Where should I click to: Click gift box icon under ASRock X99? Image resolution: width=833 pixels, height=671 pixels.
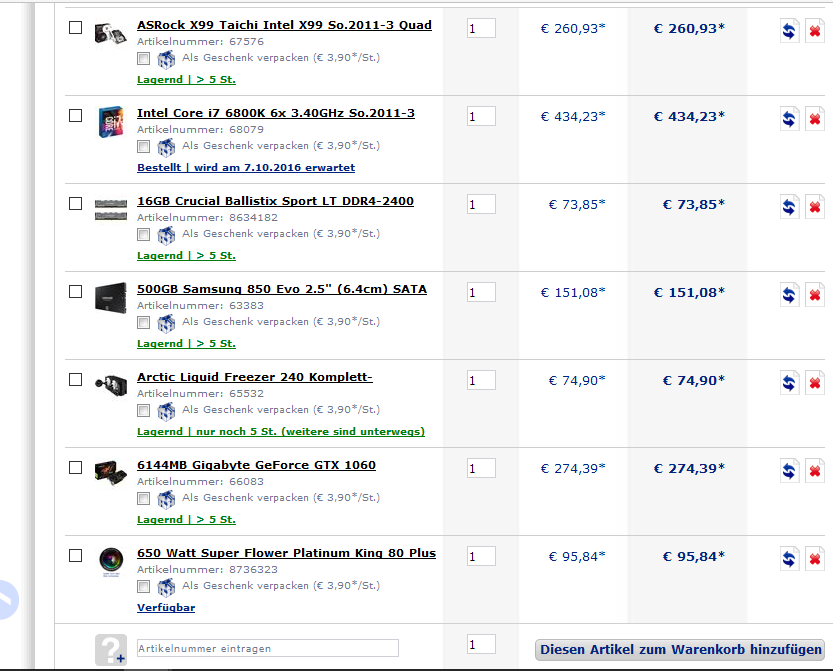pos(166,60)
